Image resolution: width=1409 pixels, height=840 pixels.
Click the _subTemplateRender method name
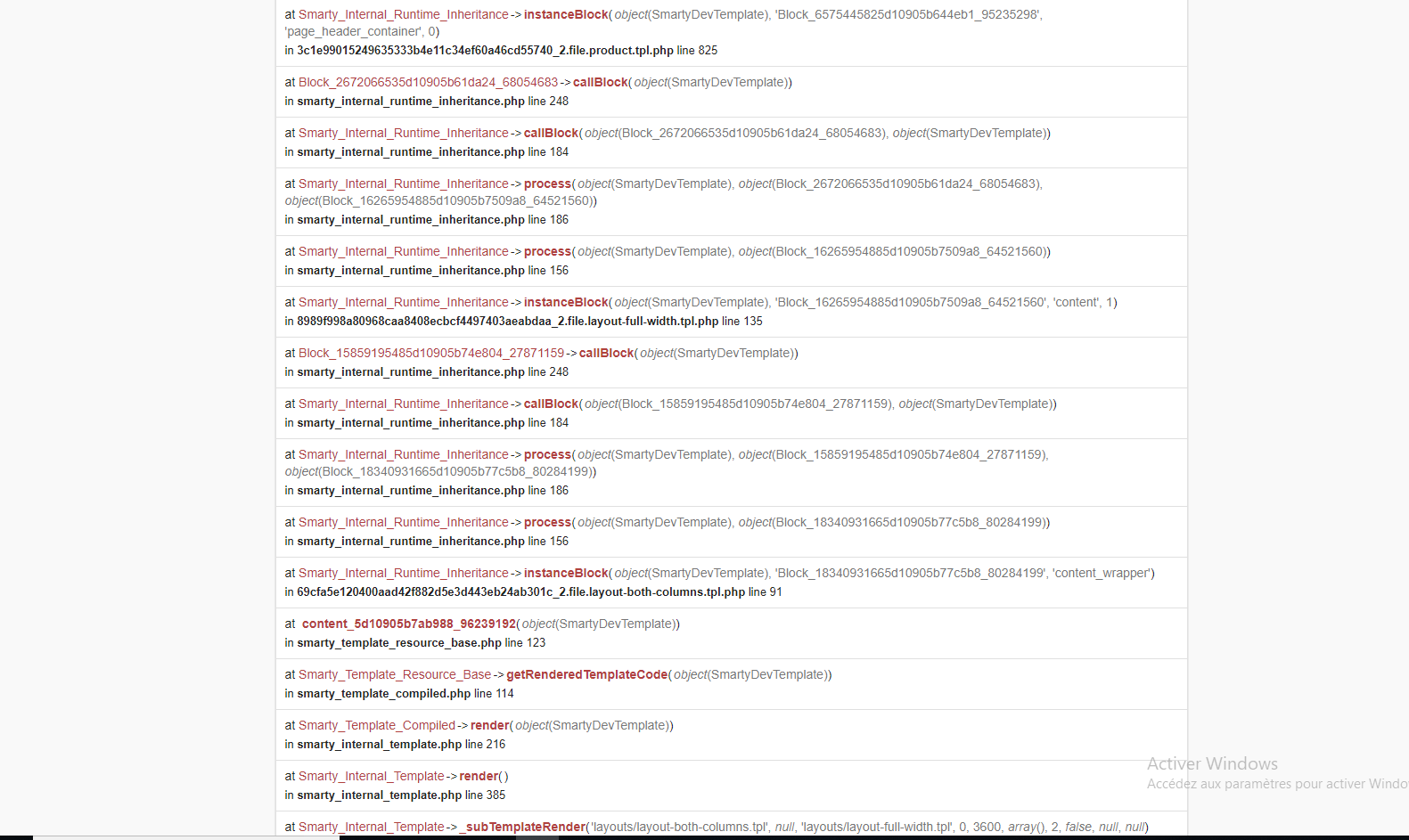[522, 827]
